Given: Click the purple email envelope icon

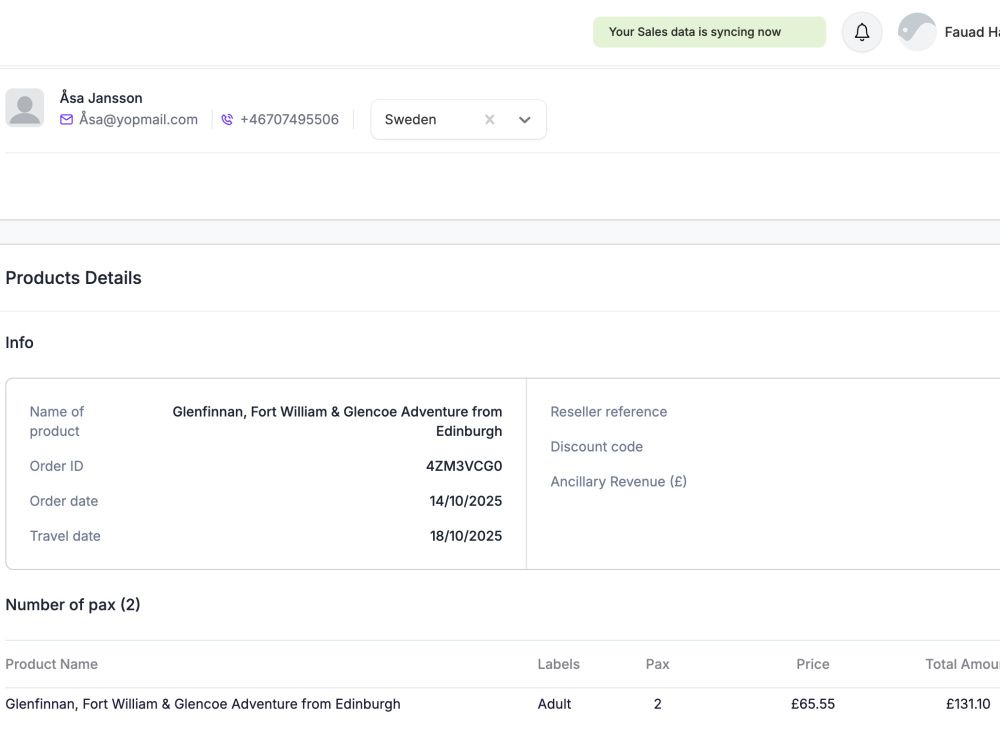Looking at the screenshot, I should pyautogui.click(x=66, y=119).
